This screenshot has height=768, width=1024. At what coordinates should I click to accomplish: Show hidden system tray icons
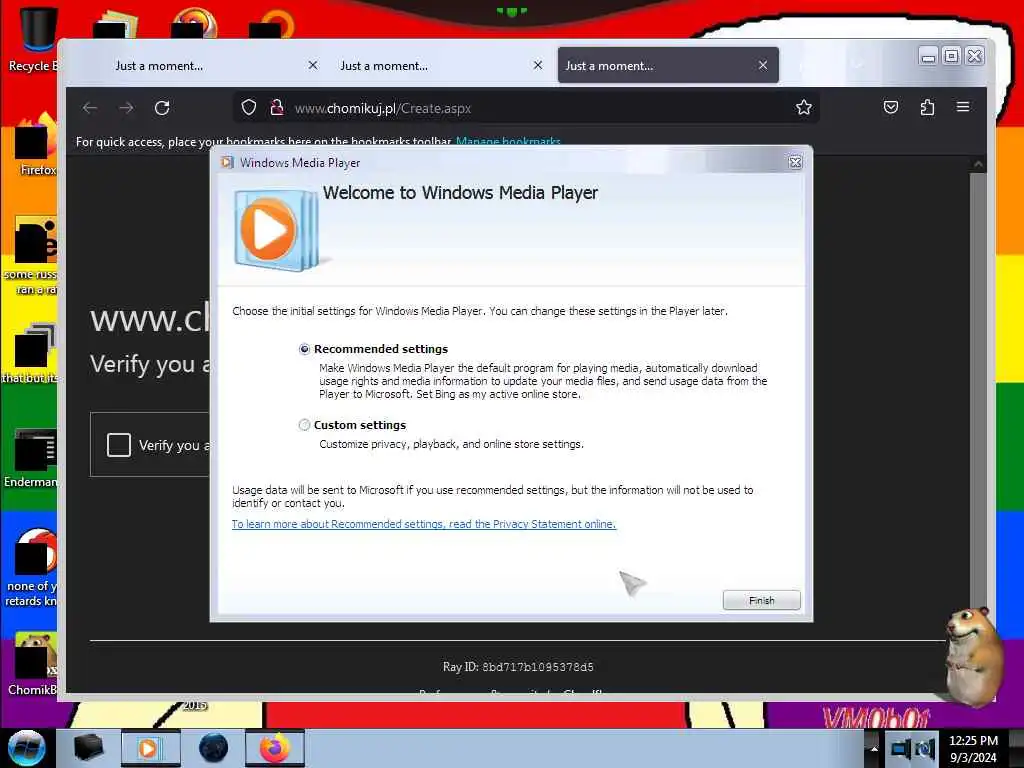[x=874, y=749]
